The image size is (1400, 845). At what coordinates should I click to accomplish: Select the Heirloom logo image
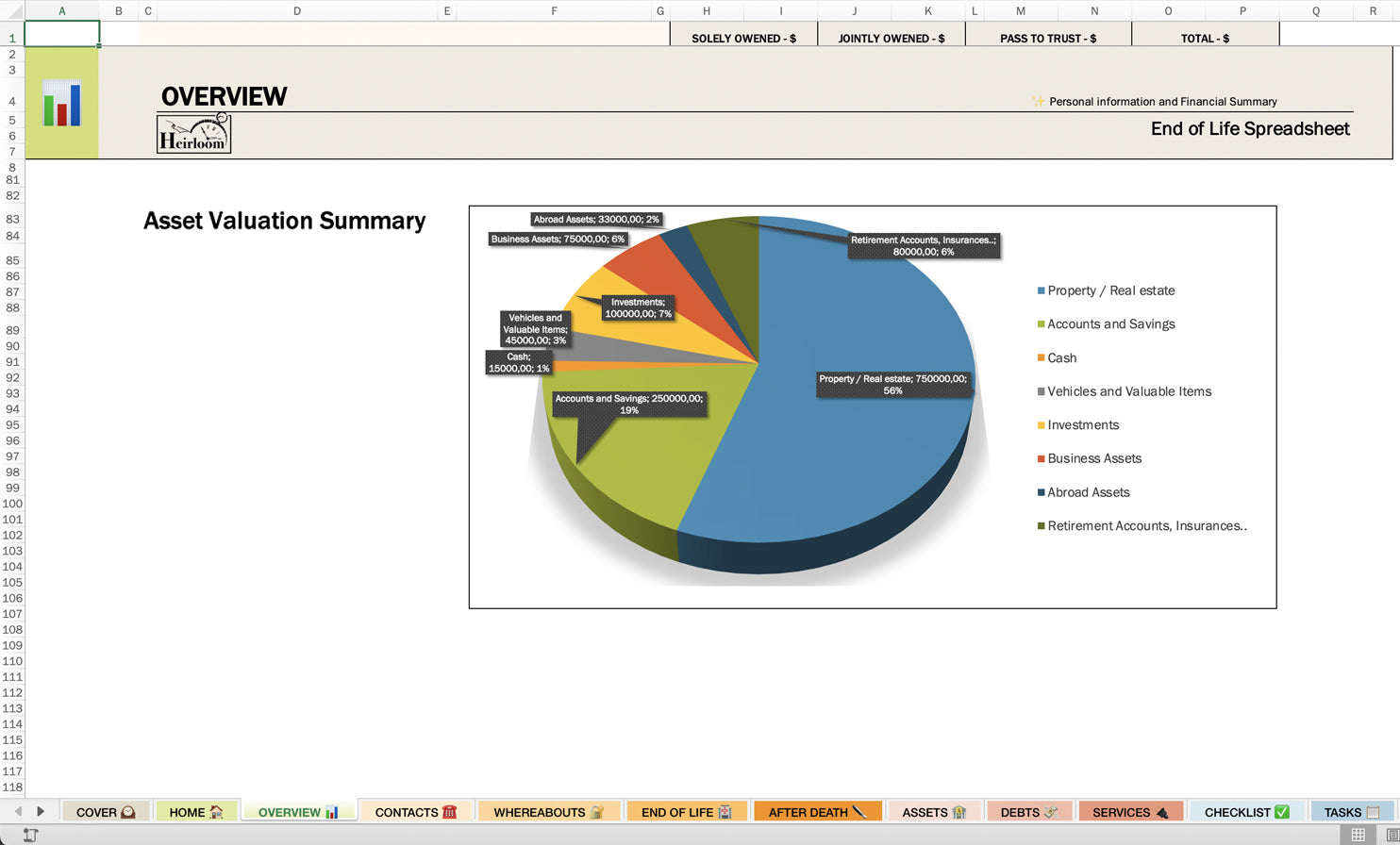coord(193,132)
